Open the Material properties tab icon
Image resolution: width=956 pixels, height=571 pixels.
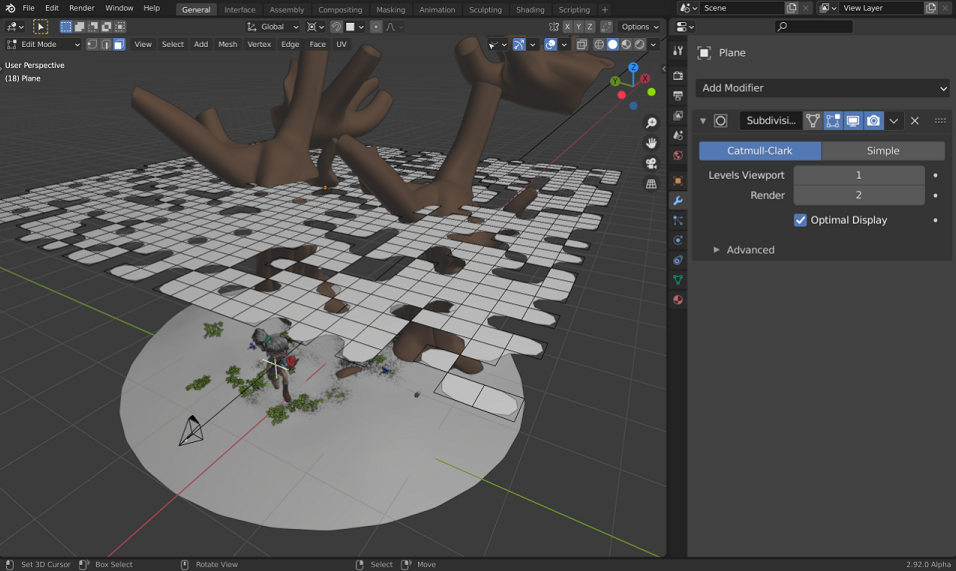(678, 300)
